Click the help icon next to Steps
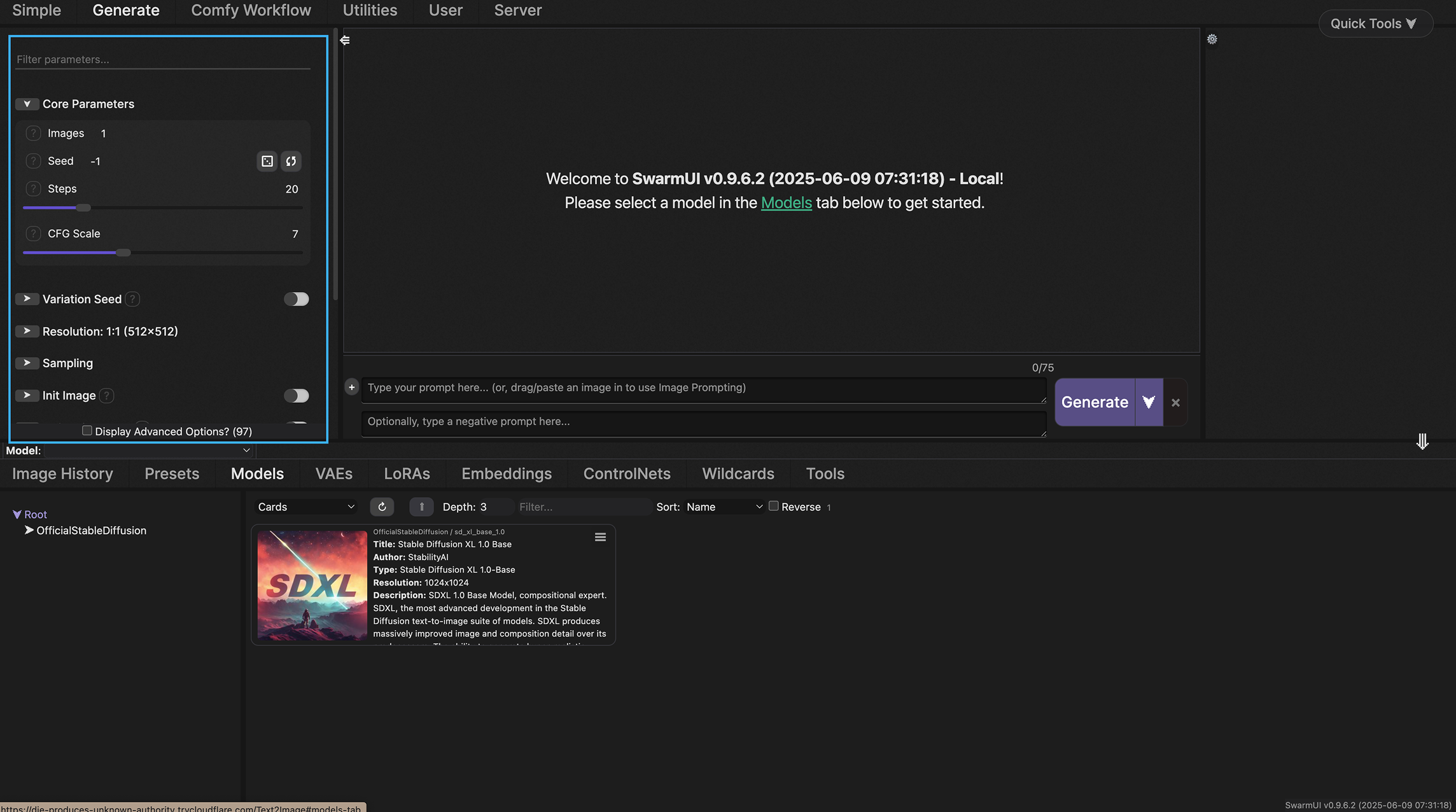This screenshot has width=1456, height=812. coord(33,189)
